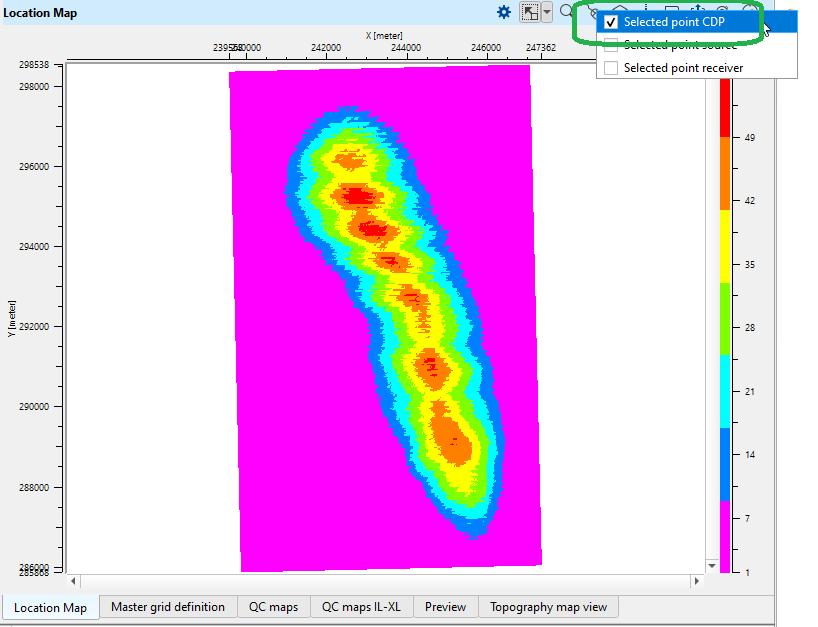Click the red fold hotspot on the map

(x=356, y=194)
